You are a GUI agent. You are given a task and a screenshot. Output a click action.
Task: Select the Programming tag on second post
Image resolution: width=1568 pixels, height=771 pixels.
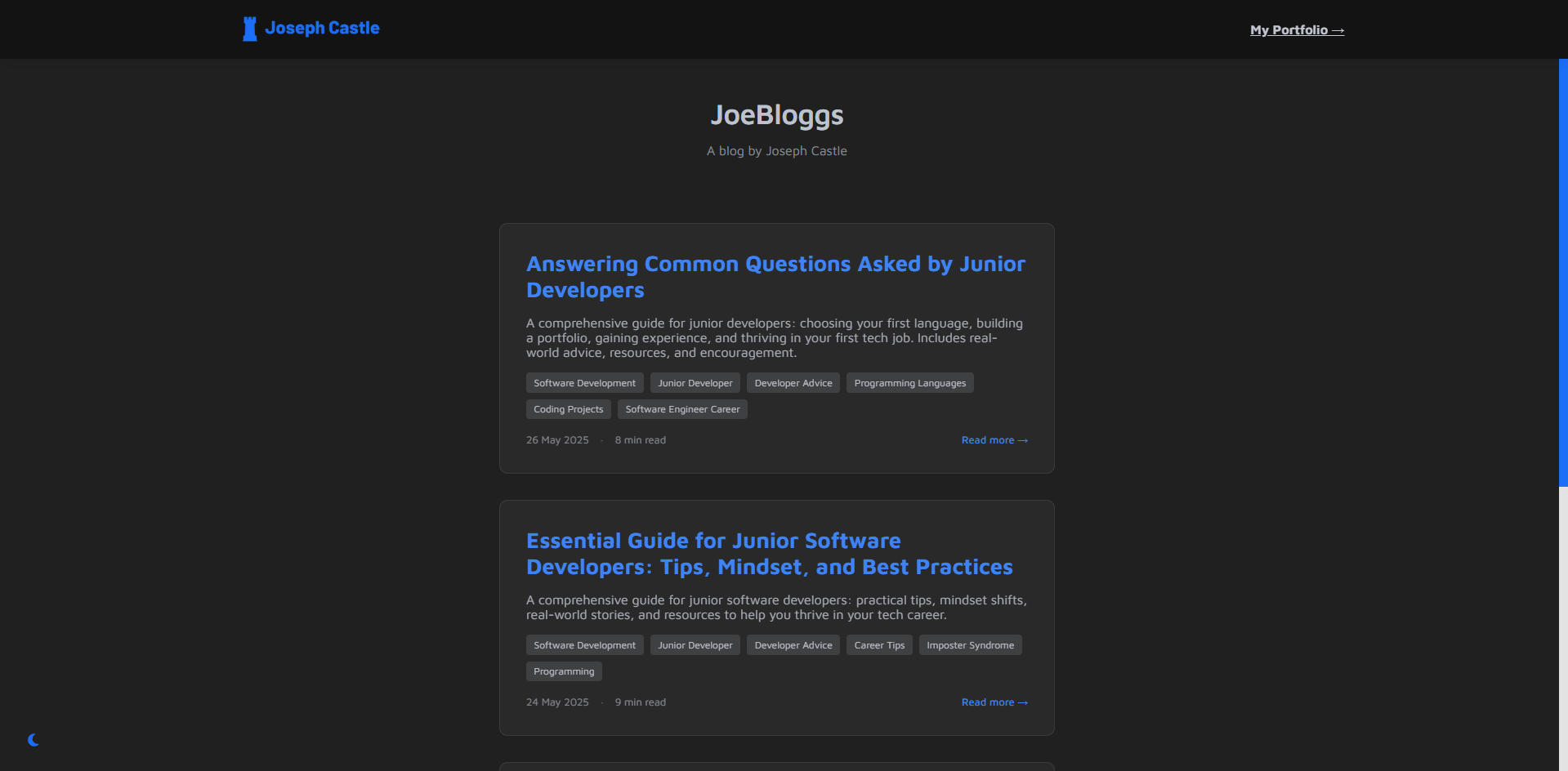coord(563,671)
